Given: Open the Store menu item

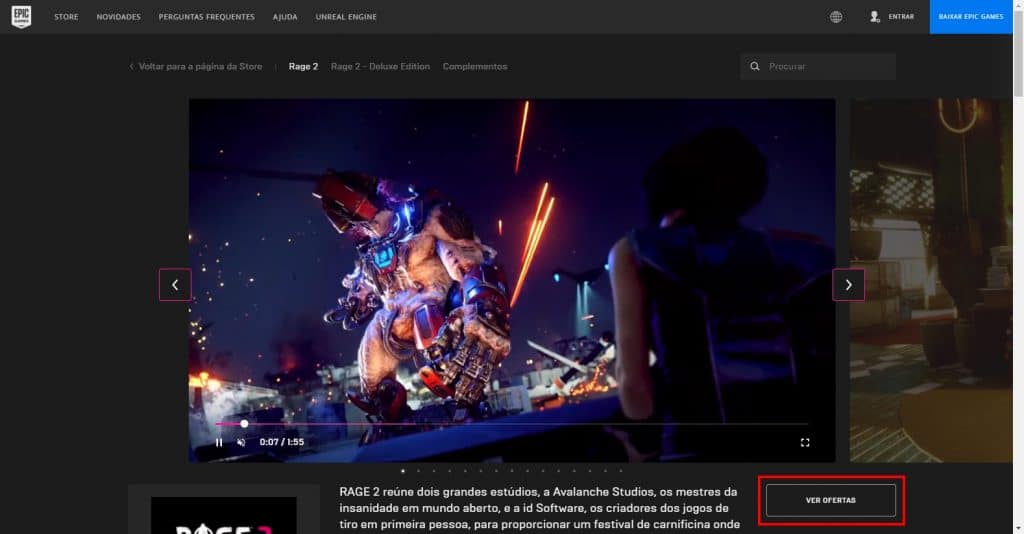Looking at the screenshot, I should click(66, 17).
